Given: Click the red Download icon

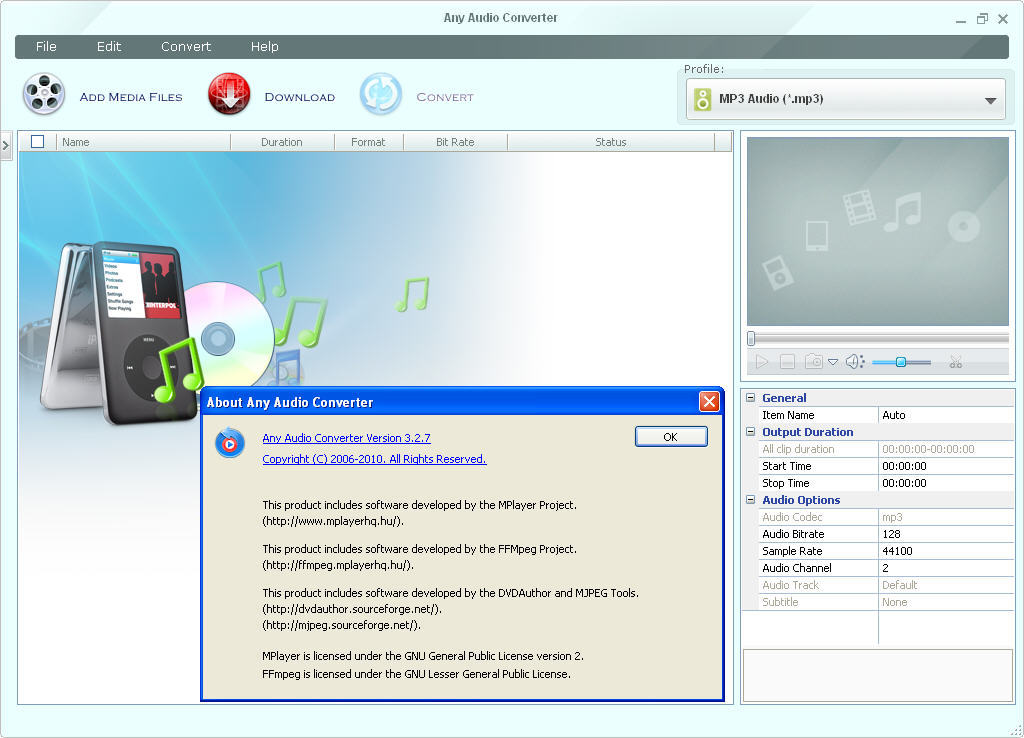Looking at the screenshot, I should (229, 94).
